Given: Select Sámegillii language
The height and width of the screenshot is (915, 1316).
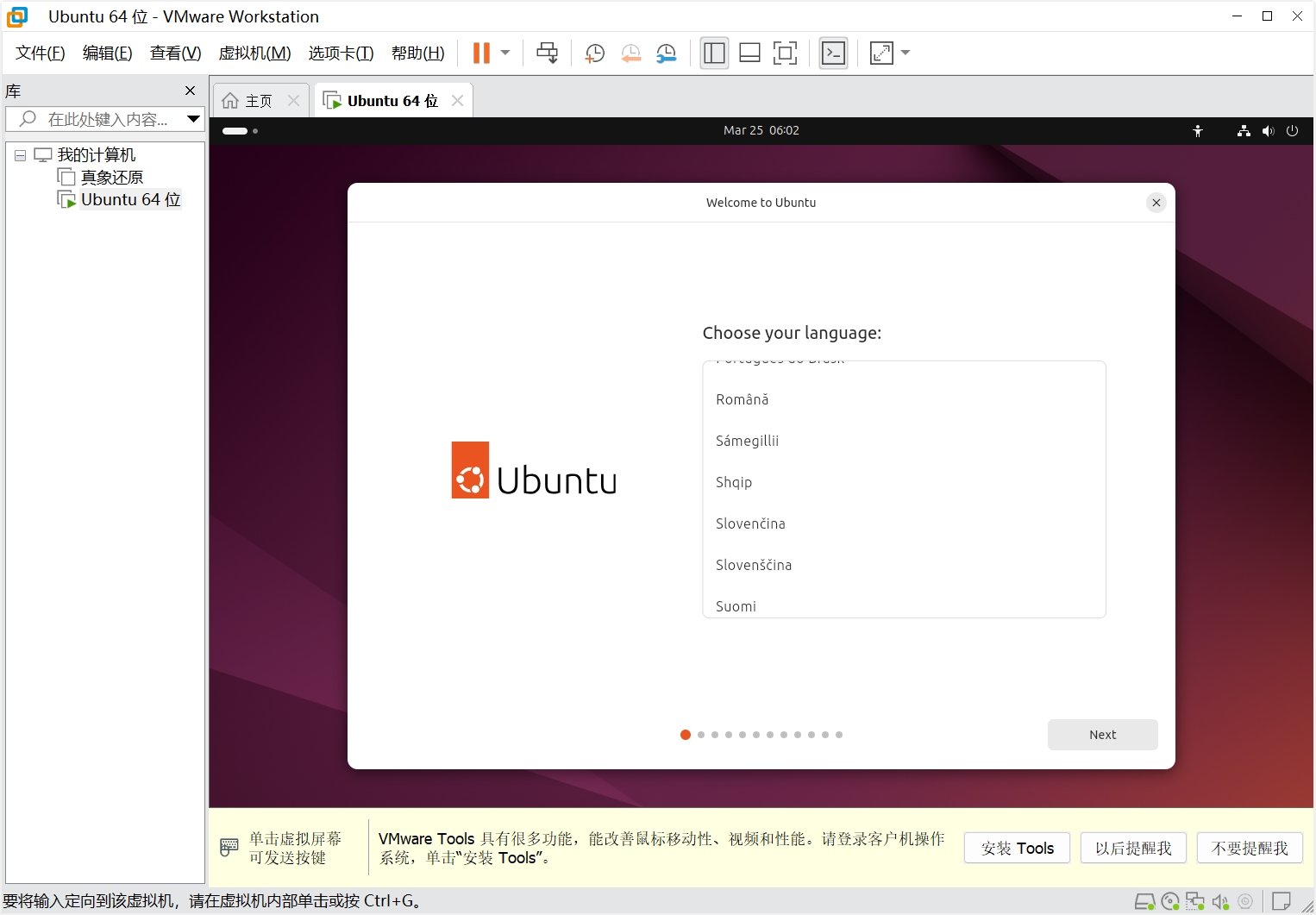Looking at the screenshot, I should pyautogui.click(x=904, y=441).
